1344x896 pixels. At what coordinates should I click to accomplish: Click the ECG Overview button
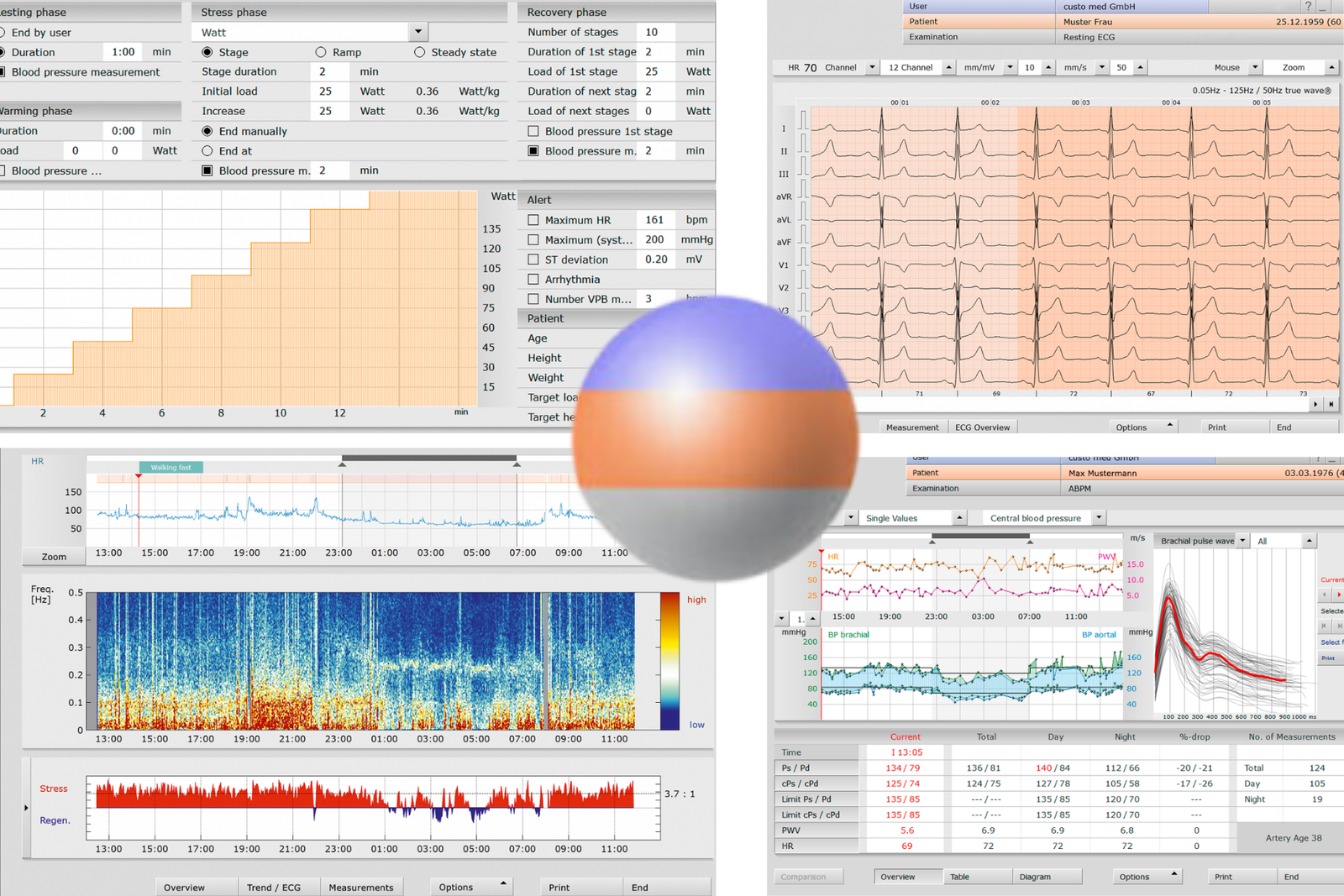click(983, 427)
